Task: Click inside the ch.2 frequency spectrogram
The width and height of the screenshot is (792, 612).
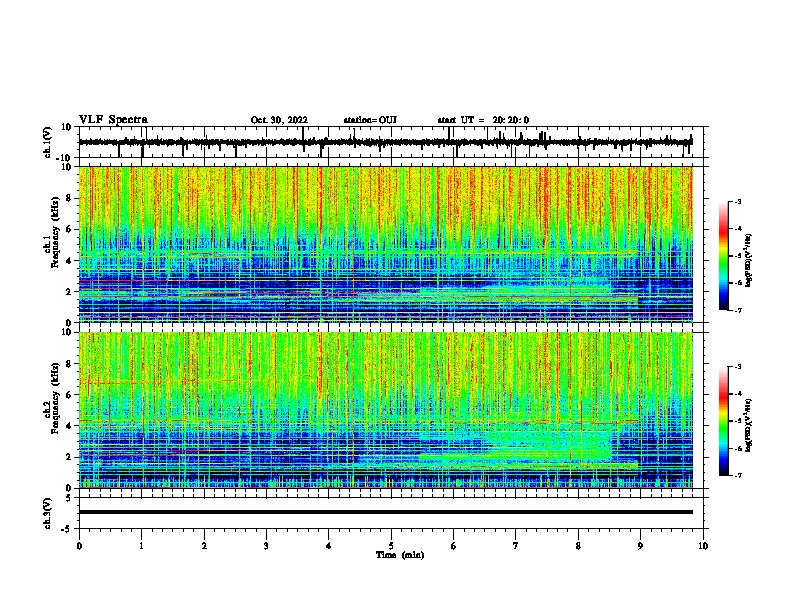Action: coord(386,410)
